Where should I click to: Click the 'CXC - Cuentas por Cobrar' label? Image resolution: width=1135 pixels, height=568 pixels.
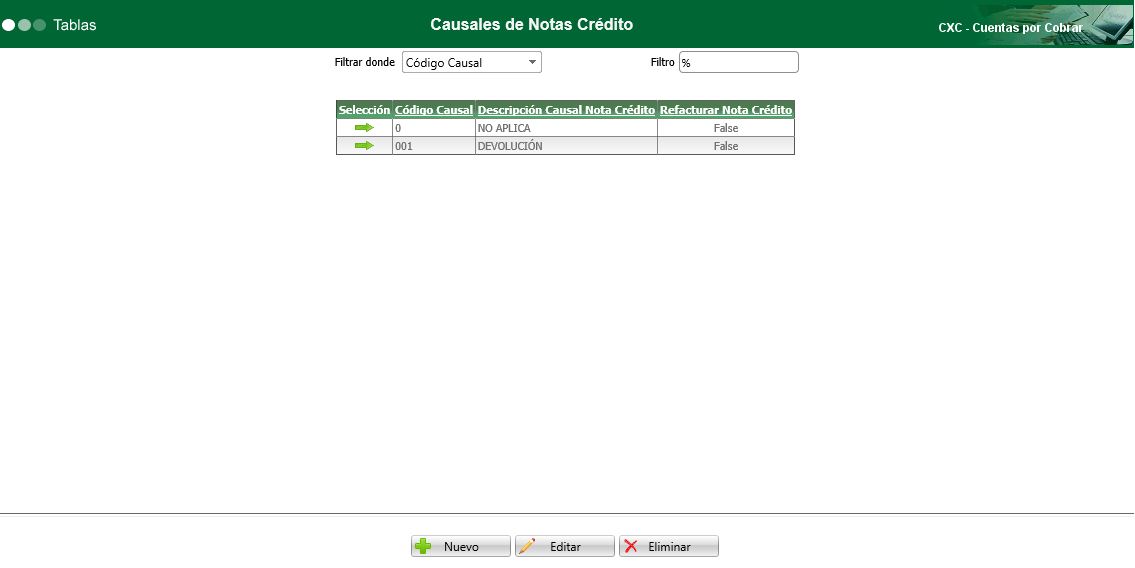[1010, 28]
